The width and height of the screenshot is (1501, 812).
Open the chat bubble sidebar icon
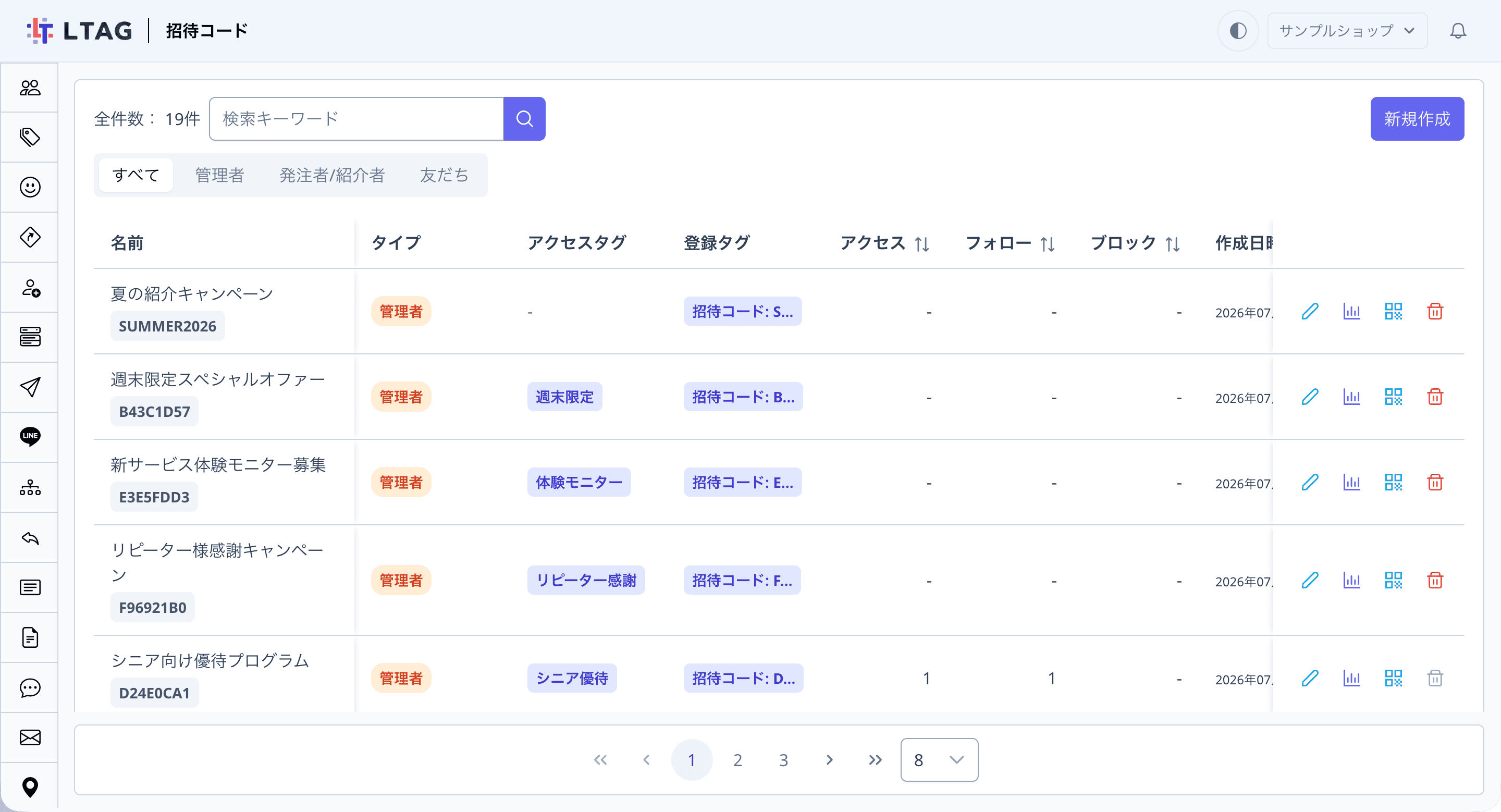[30, 687]
